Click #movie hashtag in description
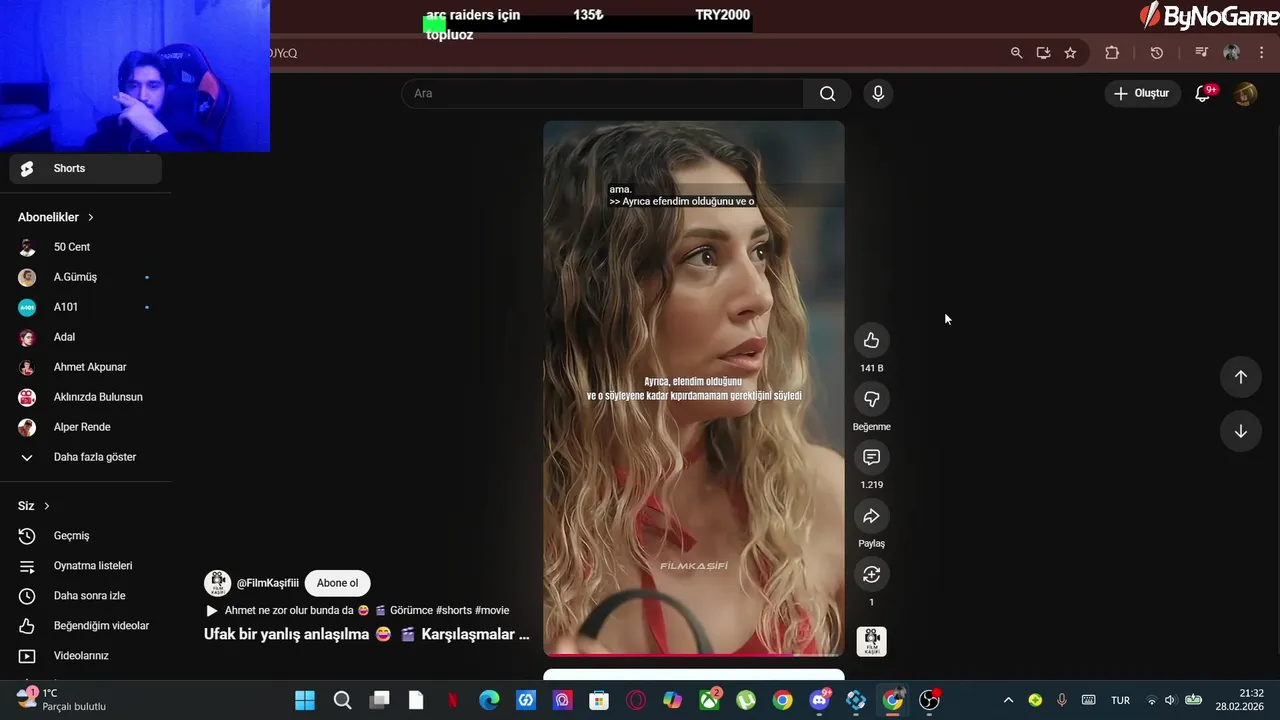The height and width of the screenshot is (720, 1280). pos(492,610)
